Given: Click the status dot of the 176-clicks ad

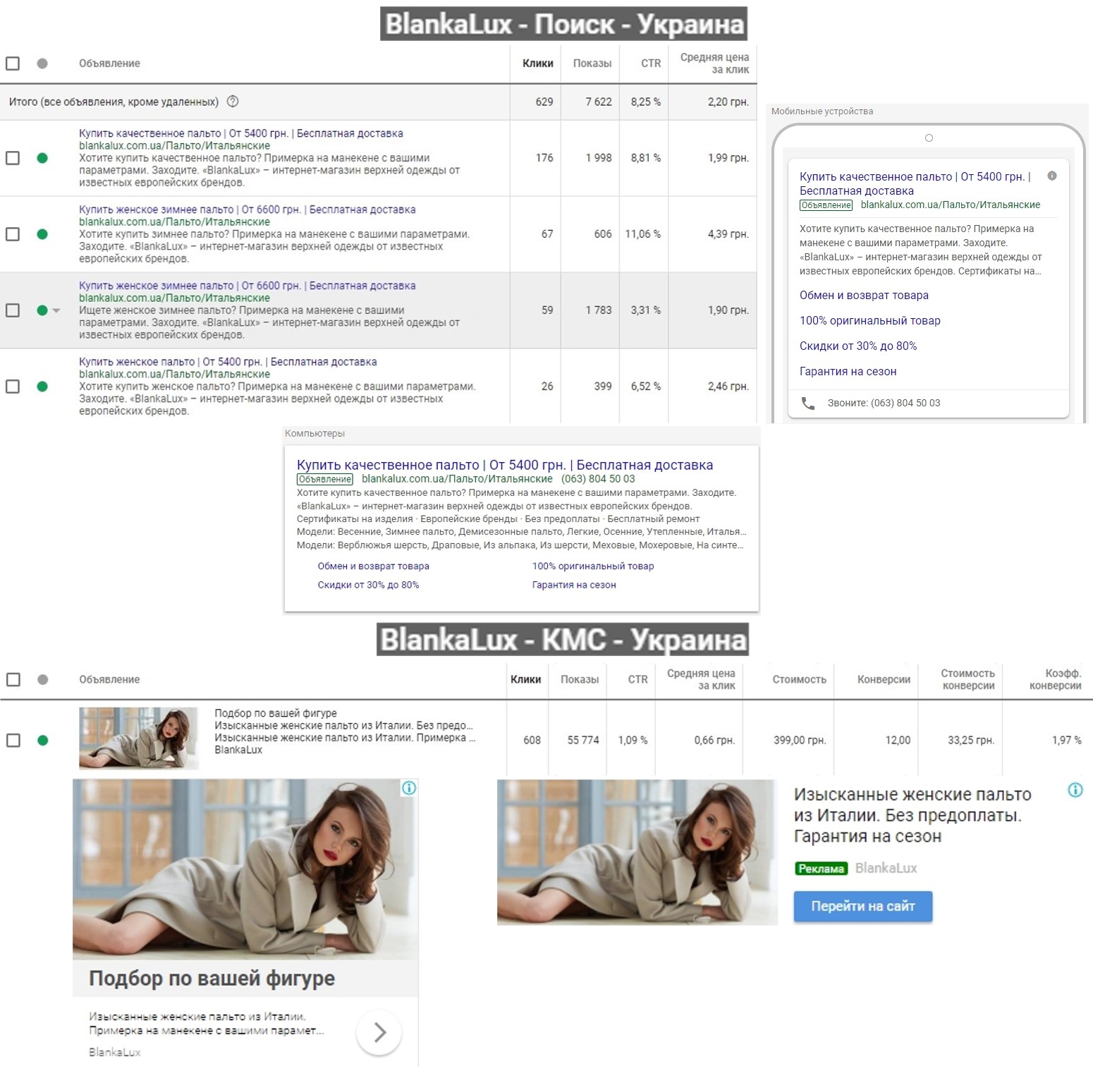Looking at the screenshot, I should [x=42, y=158].
